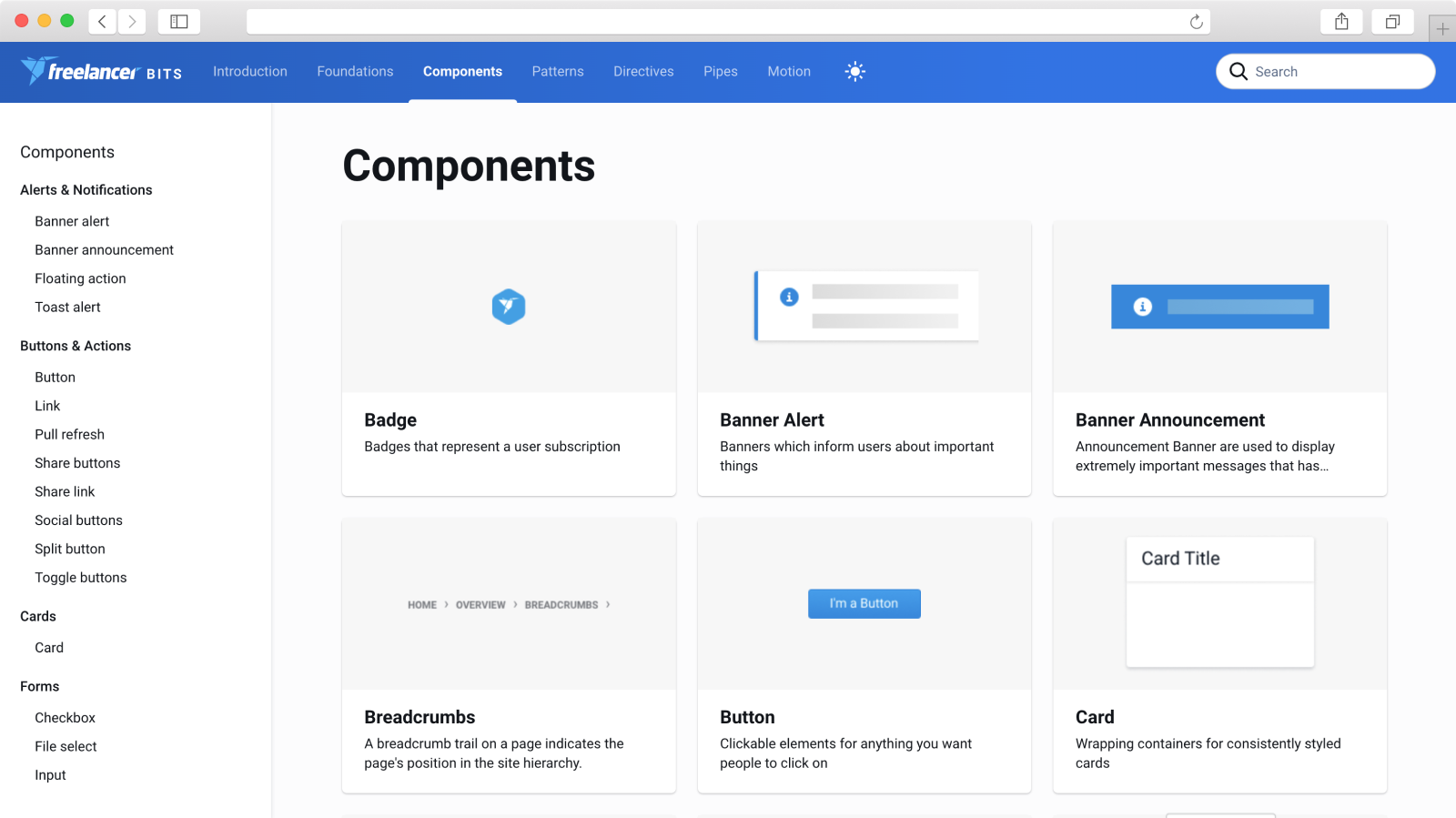Open Social buttons in sidebar
This screenshot has height=818, width=1456.
(78, 520)
